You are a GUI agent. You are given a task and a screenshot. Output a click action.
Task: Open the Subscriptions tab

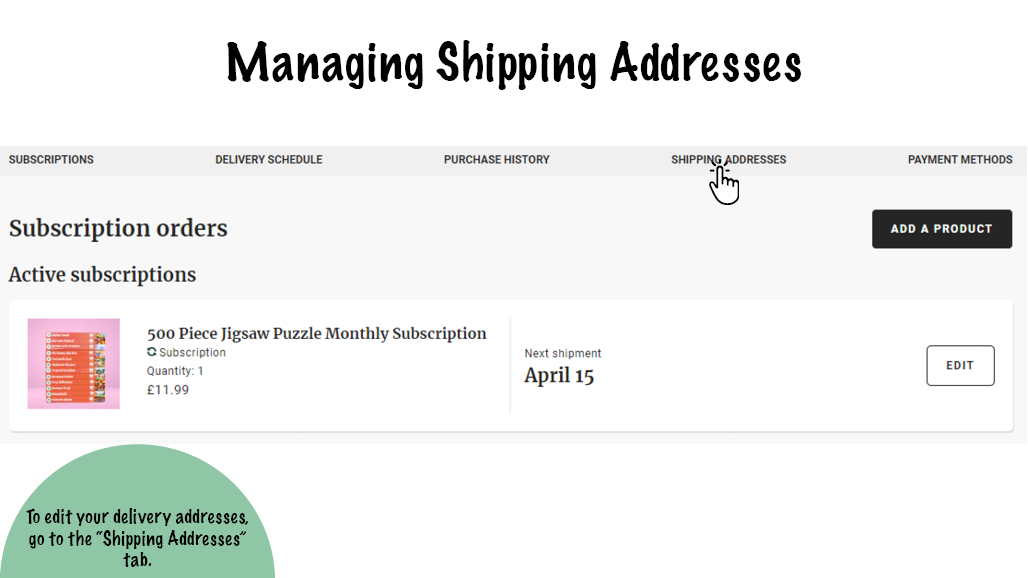pyautogui.click(x=51, y=160)
